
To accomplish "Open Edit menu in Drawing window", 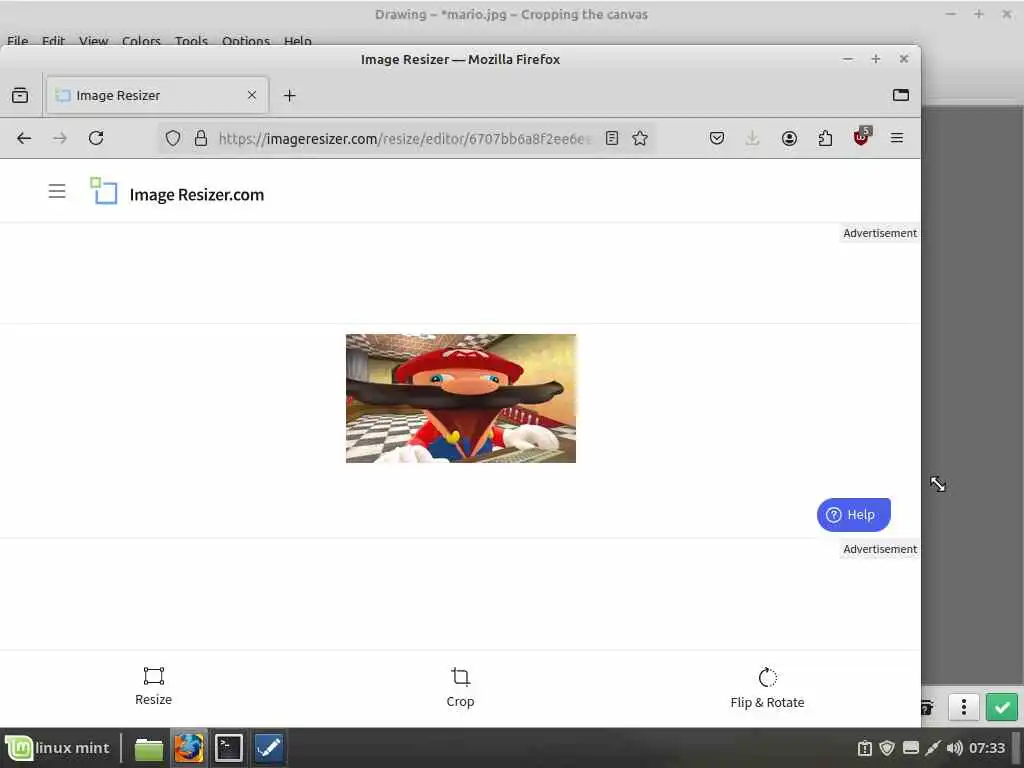I will pyautogui.click(x=53, y=40).
